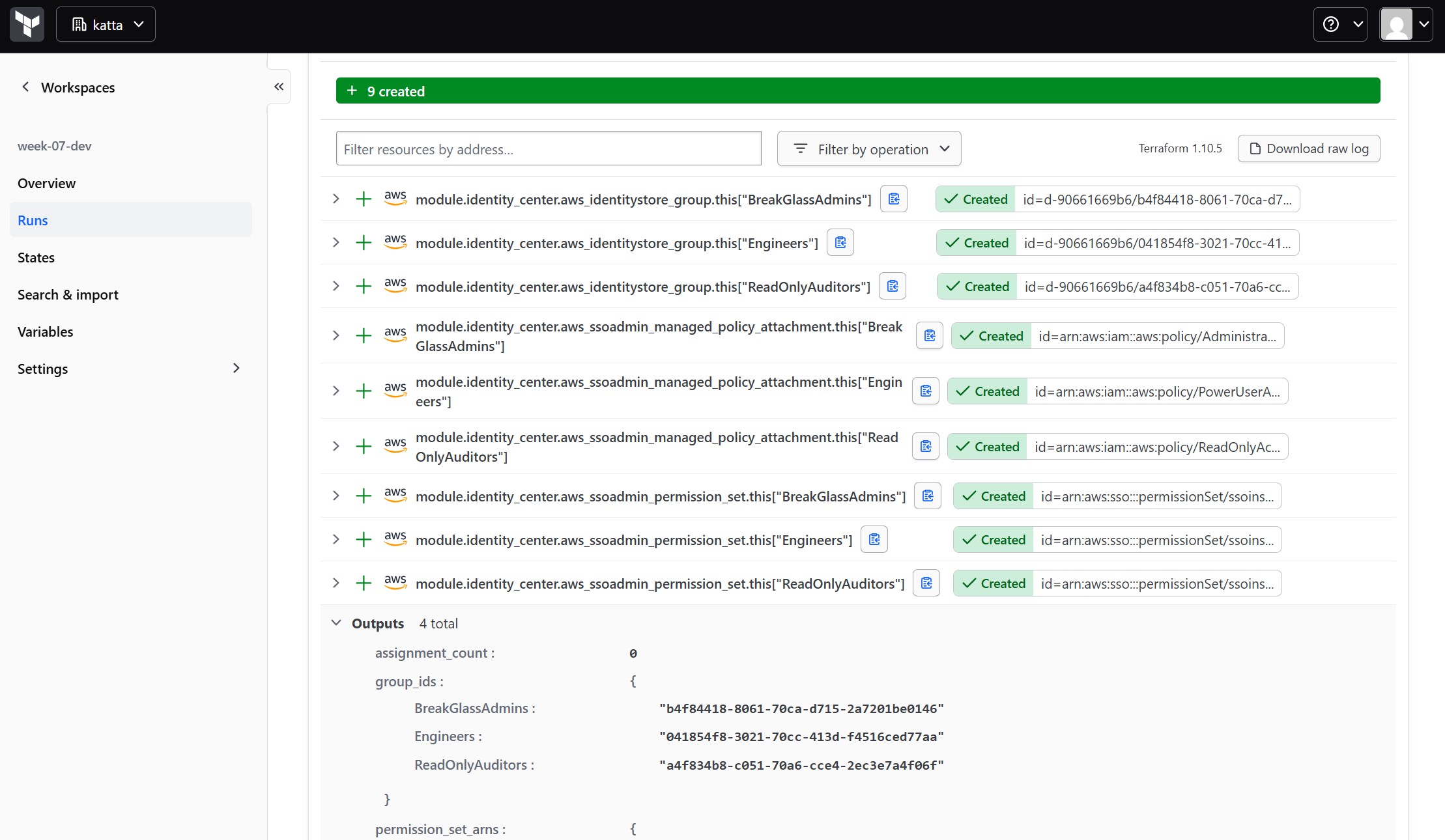Click Created status for identitystore_group BreakGlassAdmins
This screenshot has height=840, width=1445.
[x=975, y=199]
